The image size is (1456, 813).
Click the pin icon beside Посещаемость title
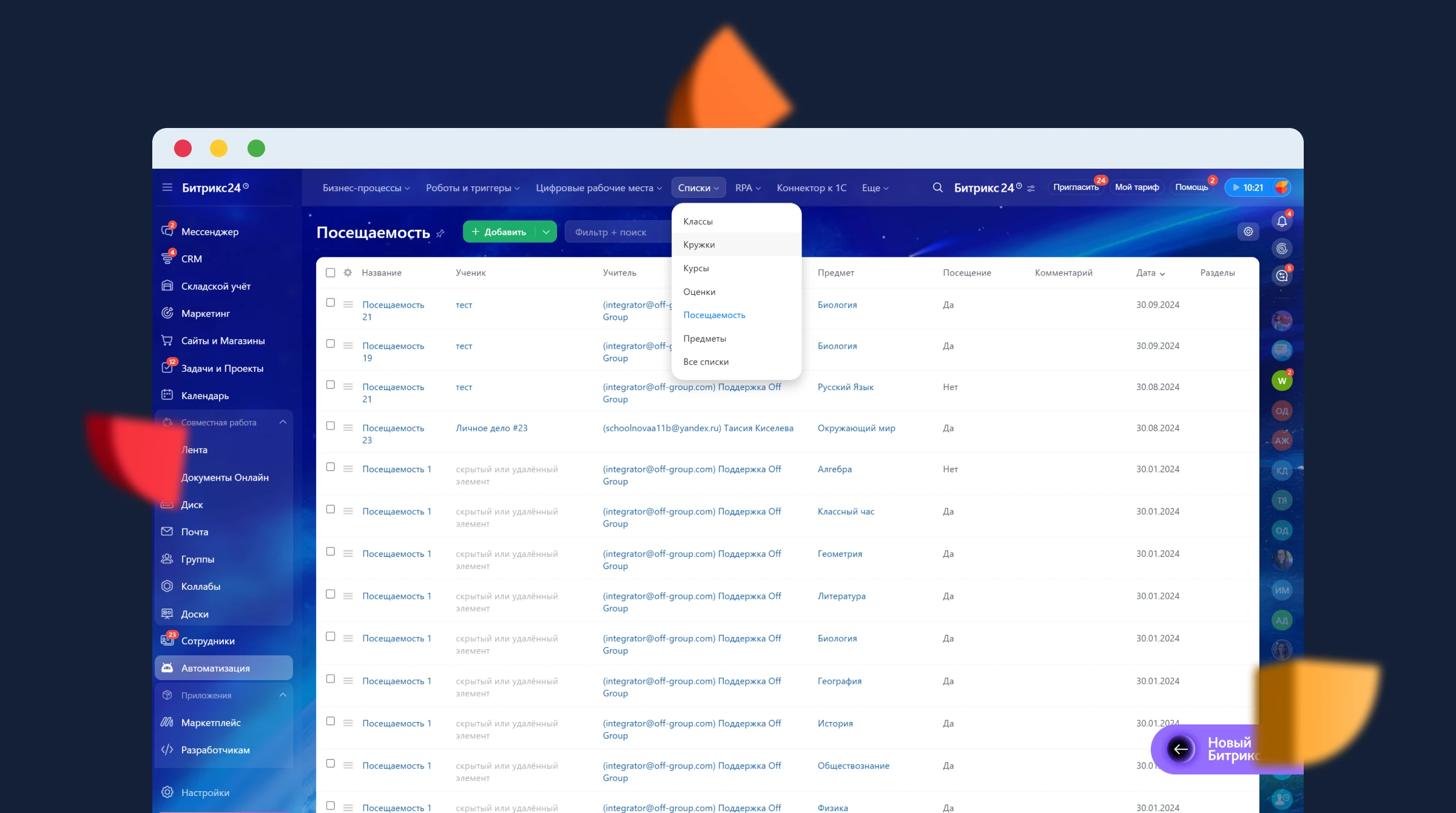[440, 234]
